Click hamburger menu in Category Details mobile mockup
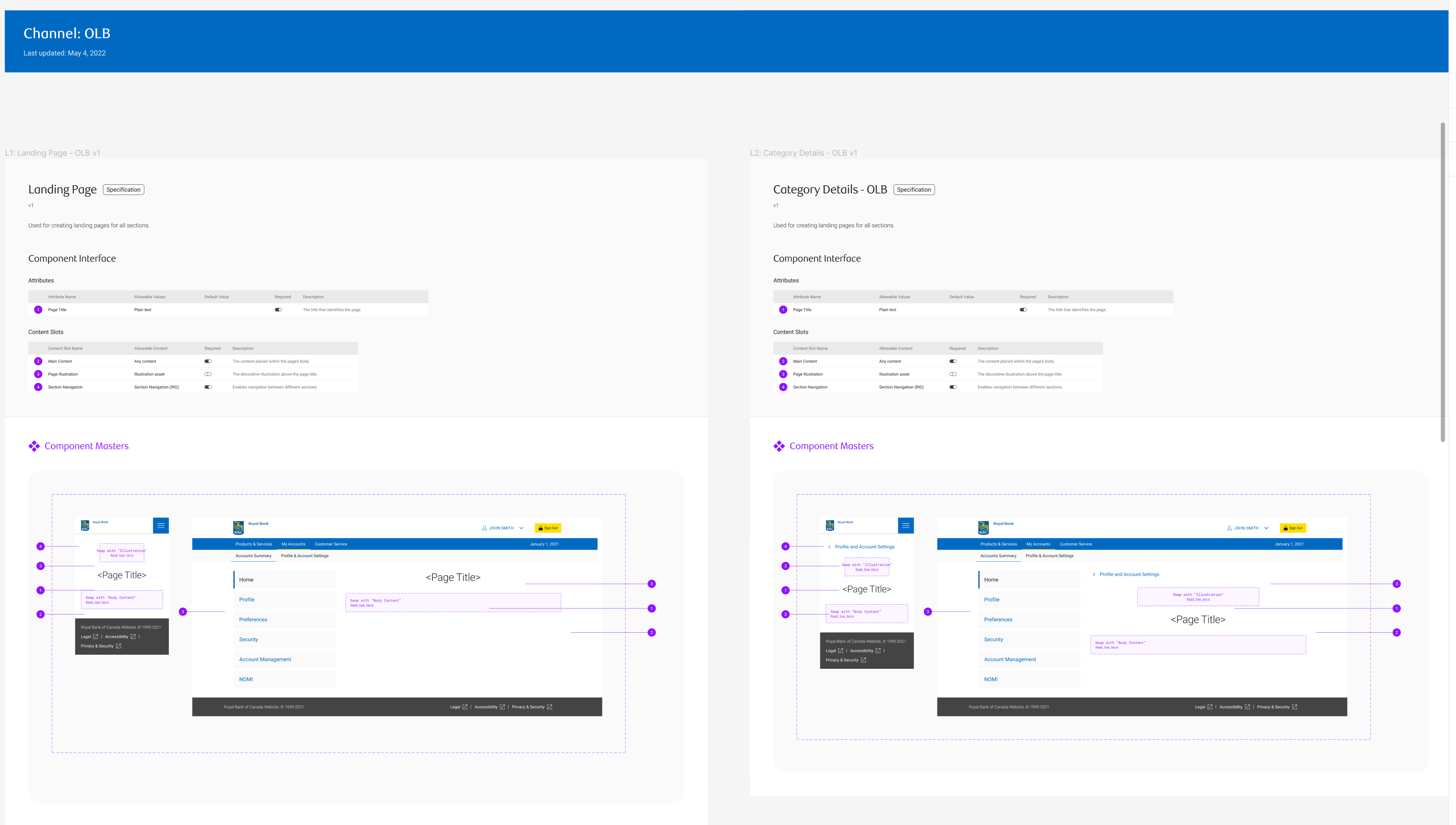 point(906,525)
